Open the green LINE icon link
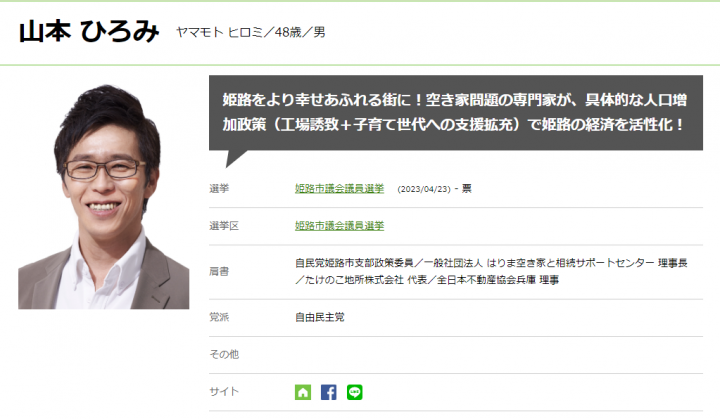Screen dimensions: 720x419 click(x=355, y=392)
